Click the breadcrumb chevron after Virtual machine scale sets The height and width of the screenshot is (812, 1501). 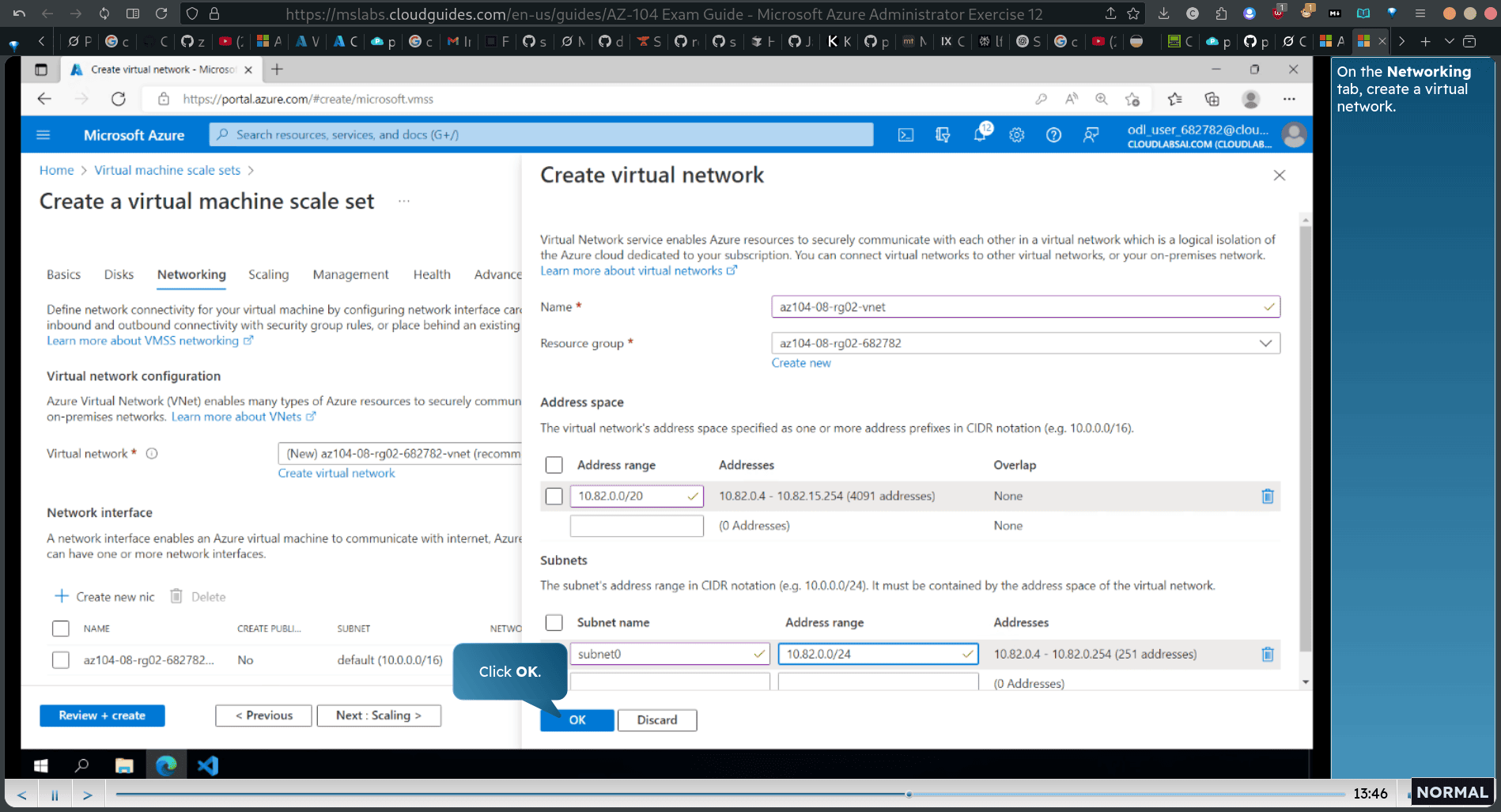(251, 170)
